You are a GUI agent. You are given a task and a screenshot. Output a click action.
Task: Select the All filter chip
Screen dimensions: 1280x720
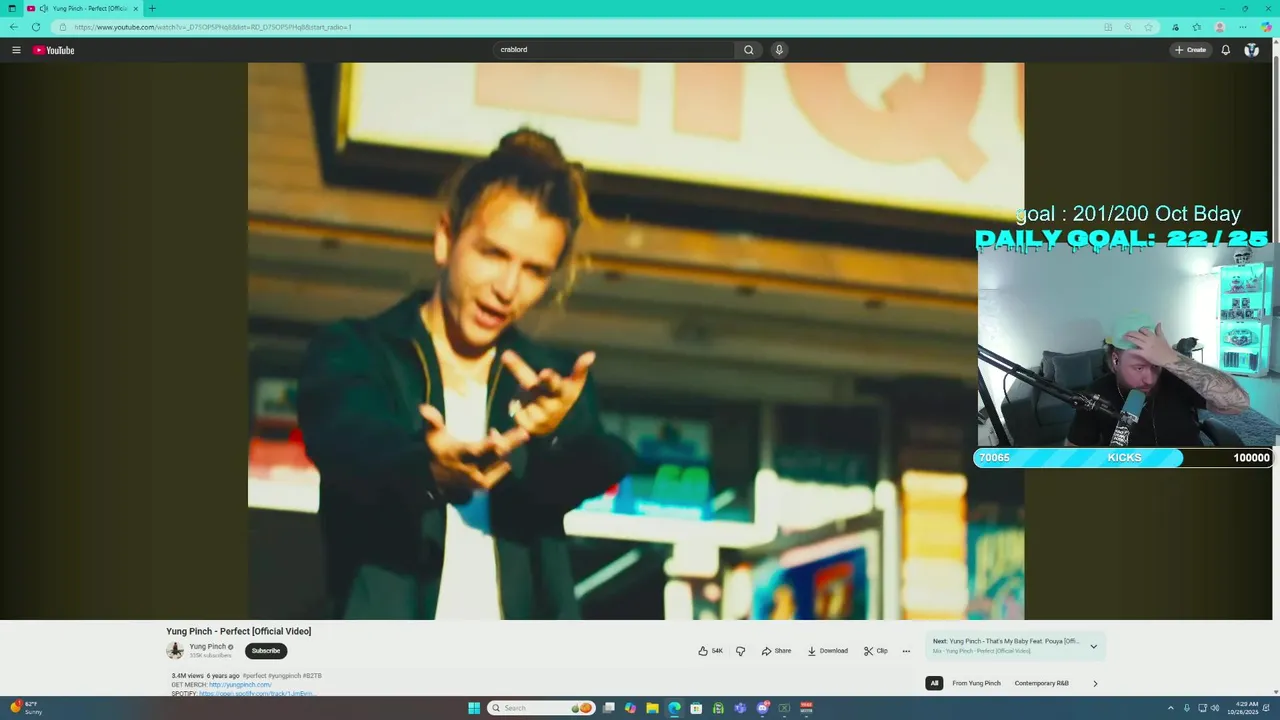coord(934,683)
